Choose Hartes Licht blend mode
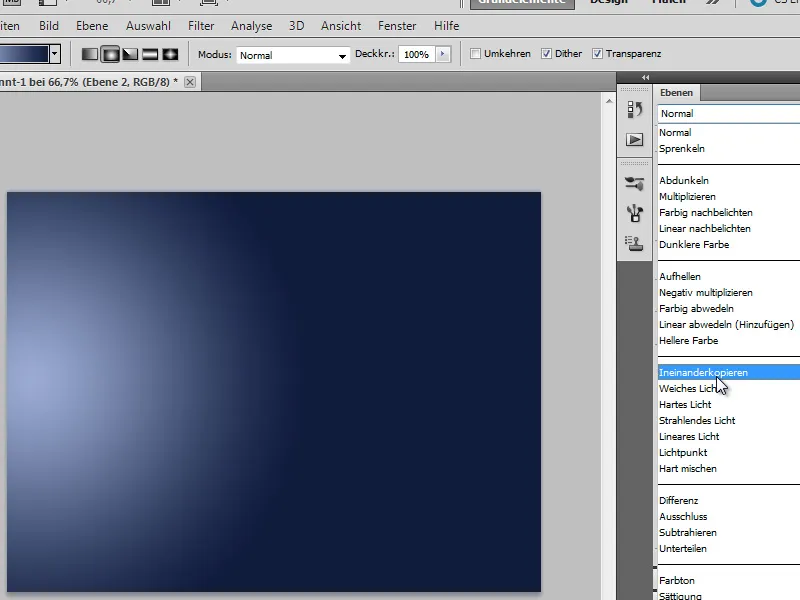 (729, 405)
